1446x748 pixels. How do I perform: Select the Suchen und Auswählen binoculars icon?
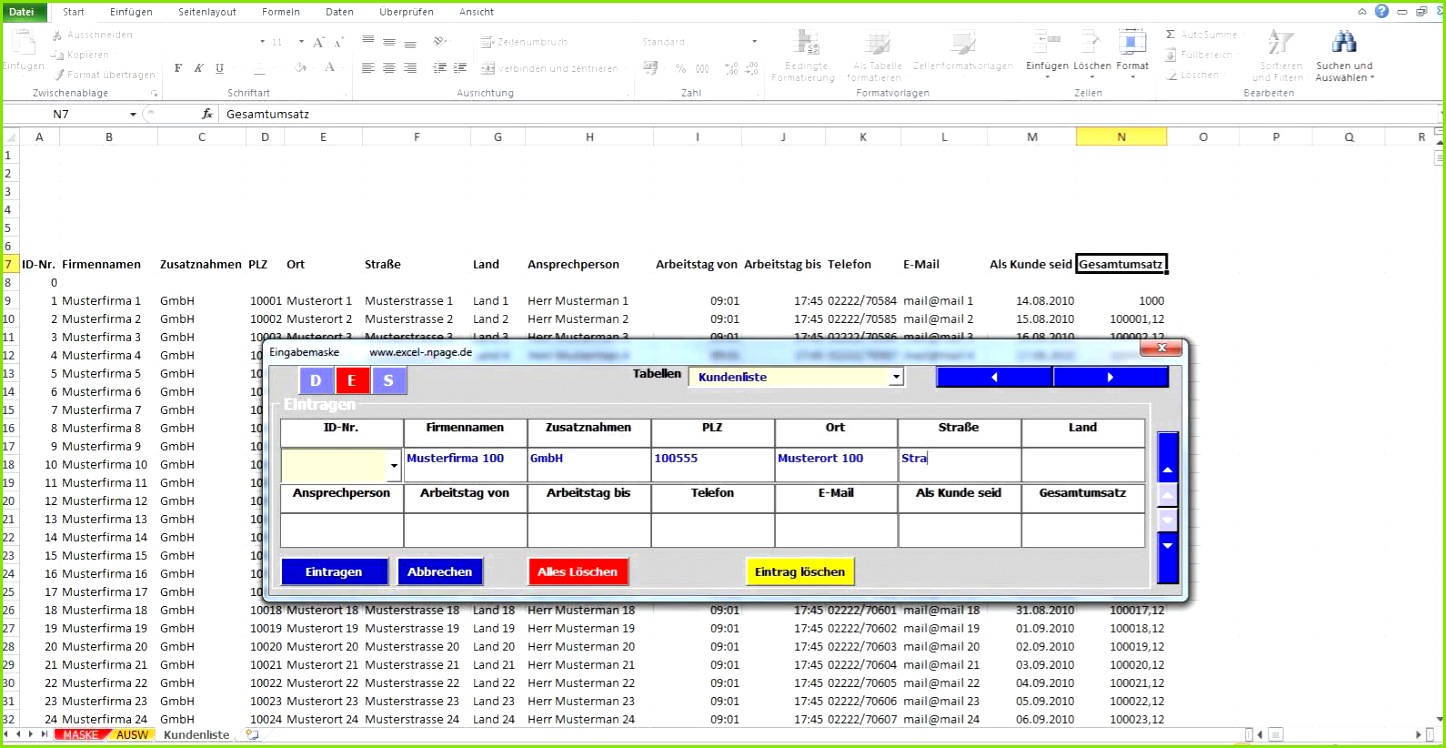tap(1344, 42)
